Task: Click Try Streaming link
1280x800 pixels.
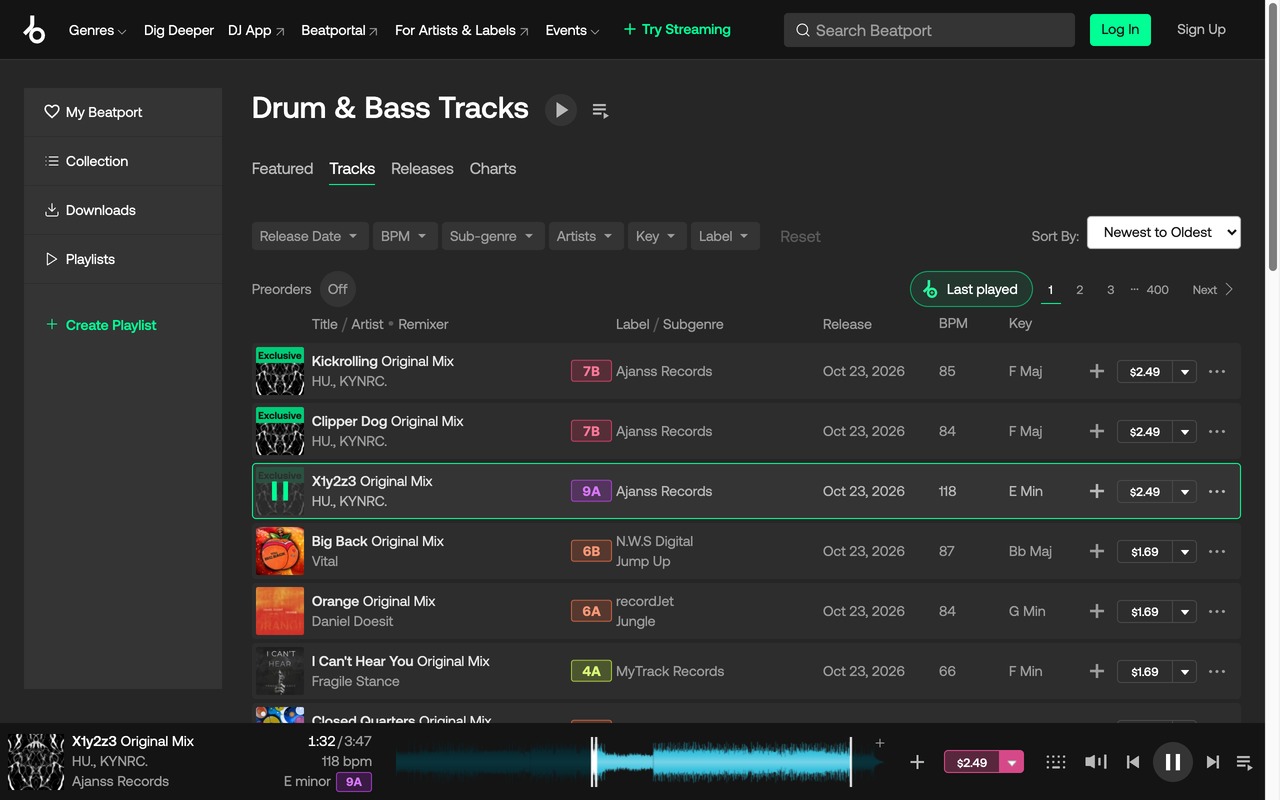Action: [x=677, y=30]
